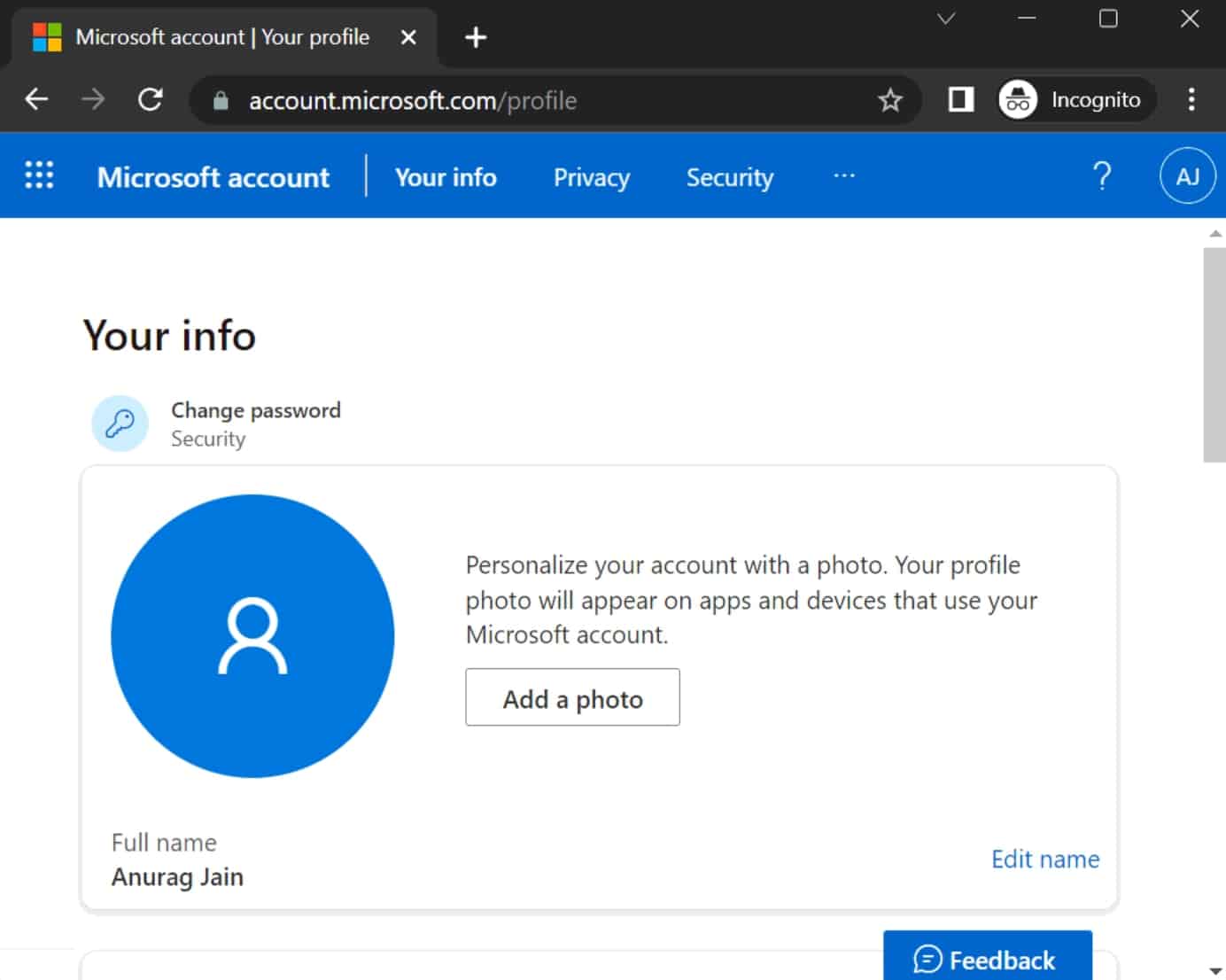Open the Privacy tab

click(x=592, y=177)
